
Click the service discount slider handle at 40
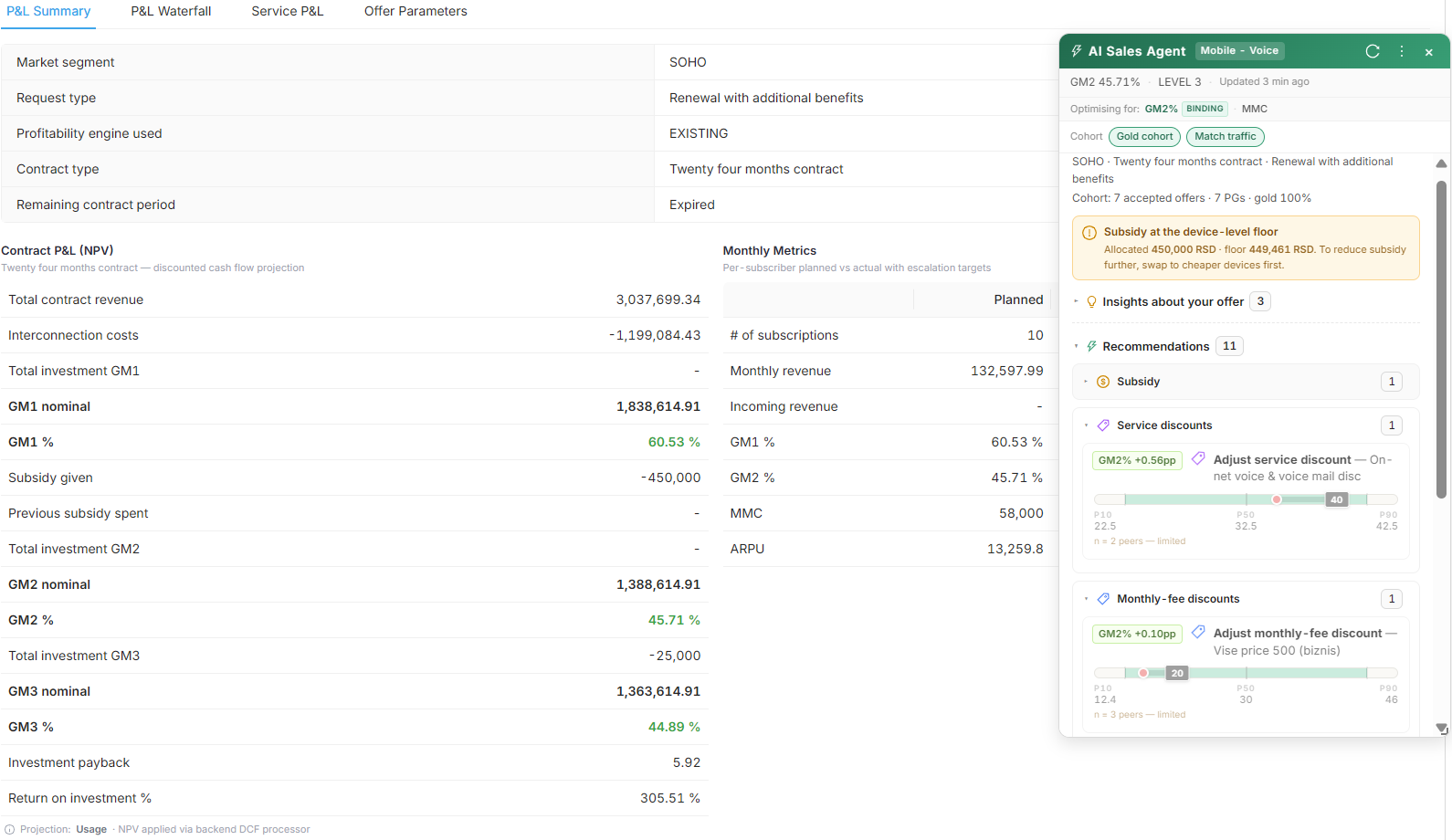click(x=1337, y=499)
